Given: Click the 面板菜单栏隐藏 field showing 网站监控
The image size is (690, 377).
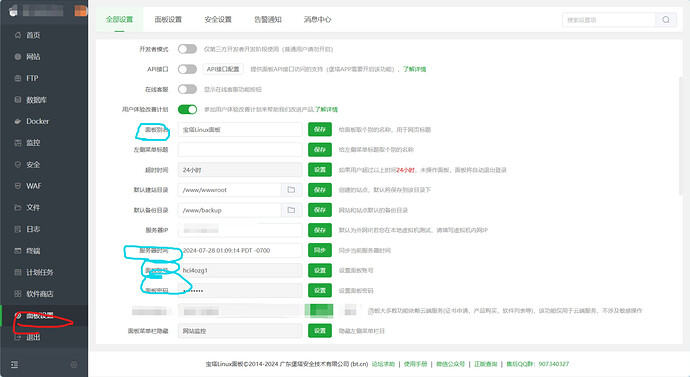Looking at the screenshot, I should [240, 331].
